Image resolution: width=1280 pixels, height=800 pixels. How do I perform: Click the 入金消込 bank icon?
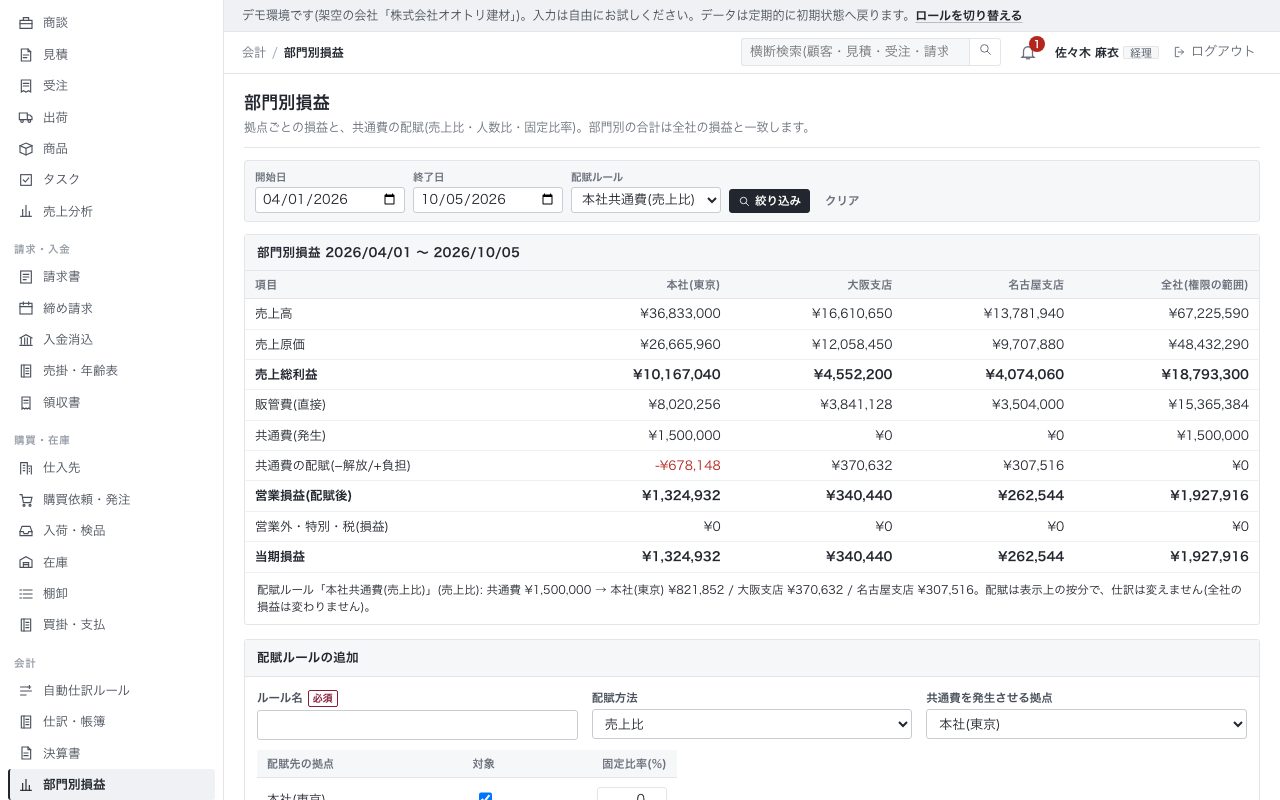[x=26, y=339]
